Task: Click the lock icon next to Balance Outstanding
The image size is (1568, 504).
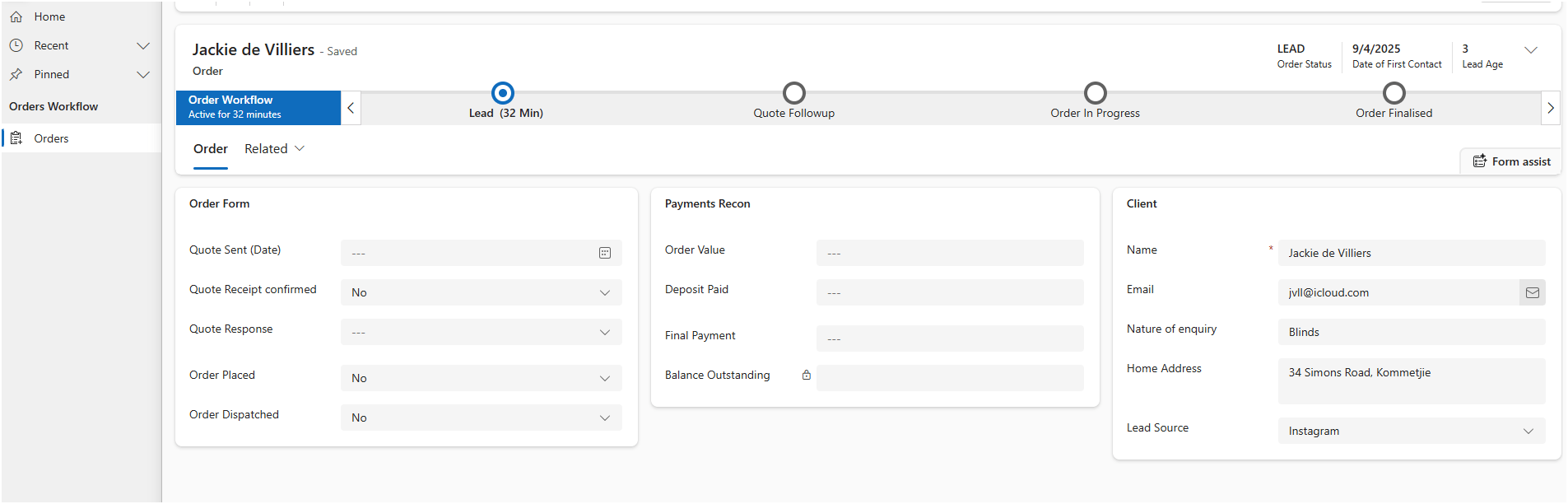Action: click(x=807, y=375)
